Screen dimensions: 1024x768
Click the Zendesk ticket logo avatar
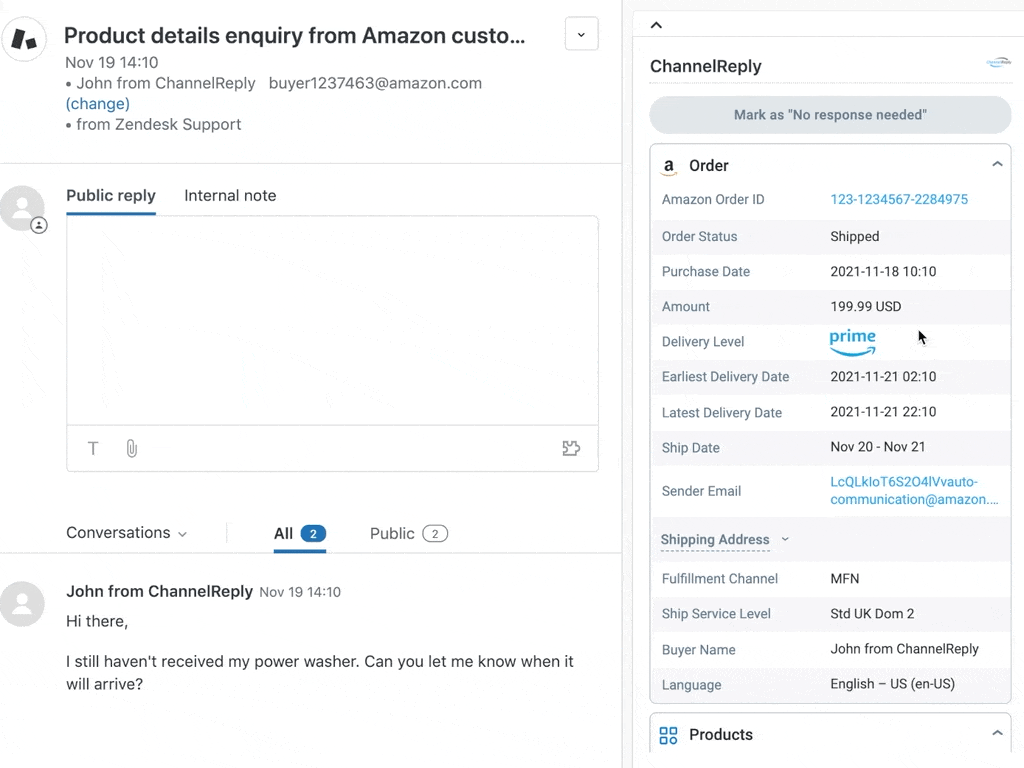pyautogui.click(x=24, y=39)
